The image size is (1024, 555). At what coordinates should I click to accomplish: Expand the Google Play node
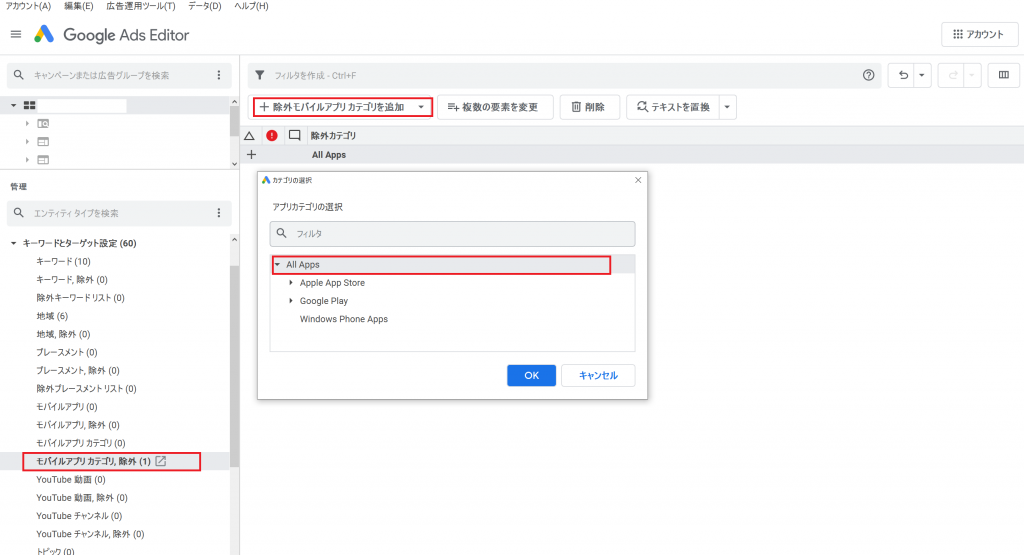[x=291, y=301]
